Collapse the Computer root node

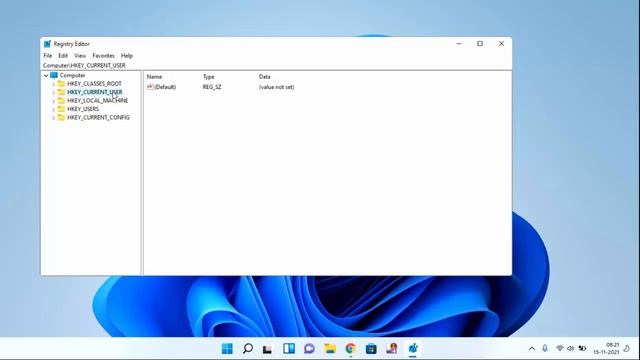[46, 76]
